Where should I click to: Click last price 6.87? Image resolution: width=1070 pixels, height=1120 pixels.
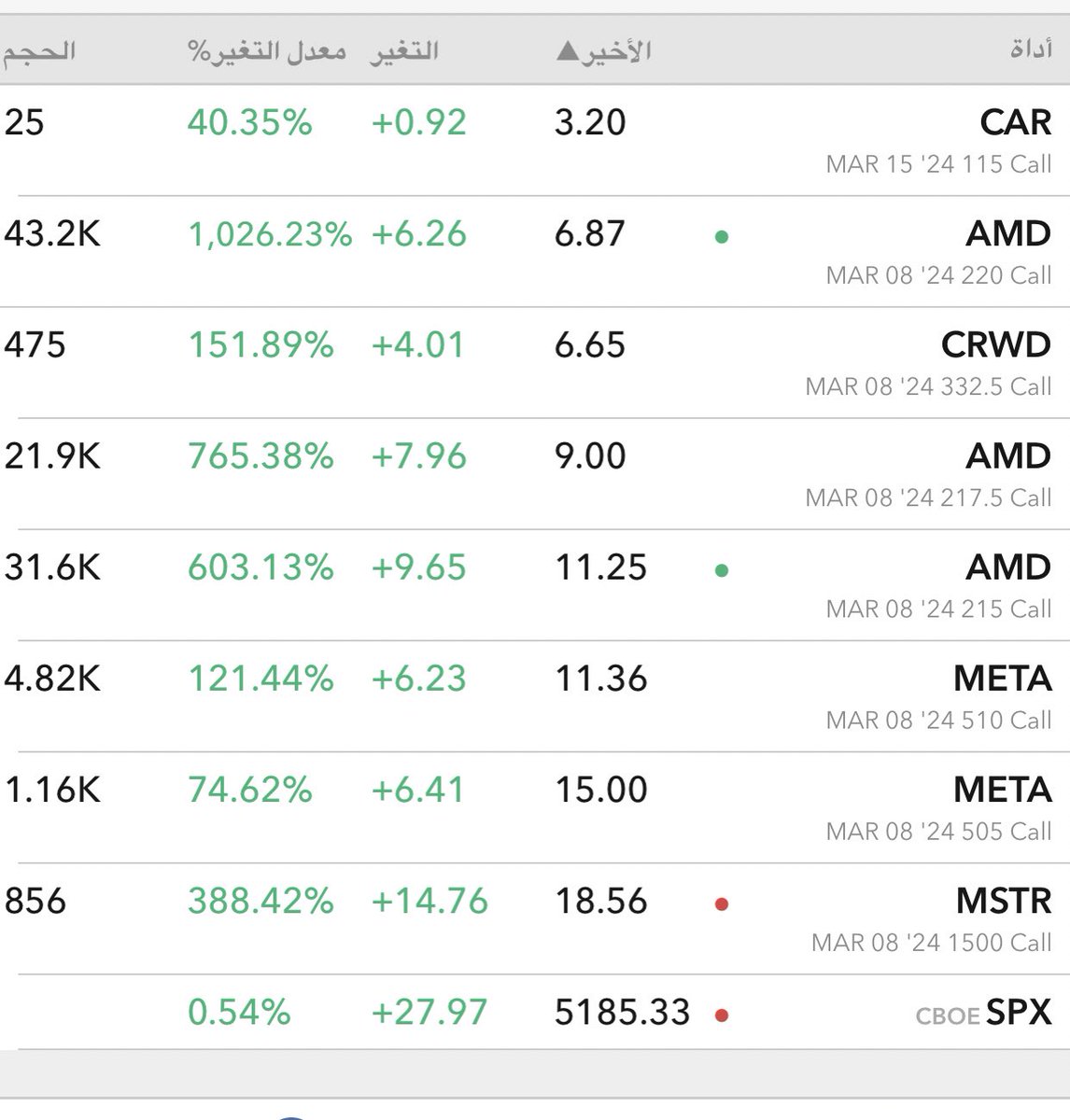pos(590,233)
